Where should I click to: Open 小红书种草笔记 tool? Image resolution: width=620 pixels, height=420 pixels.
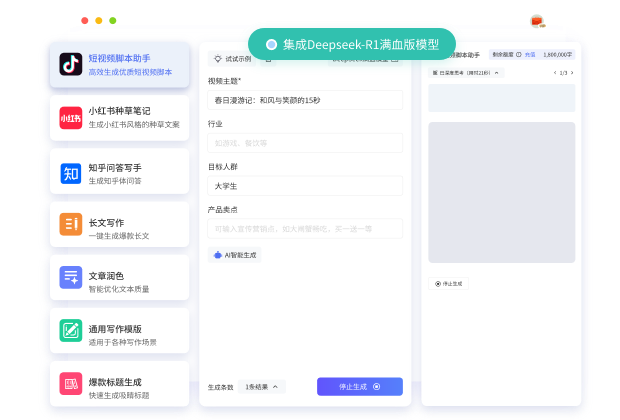click(119, 118)
